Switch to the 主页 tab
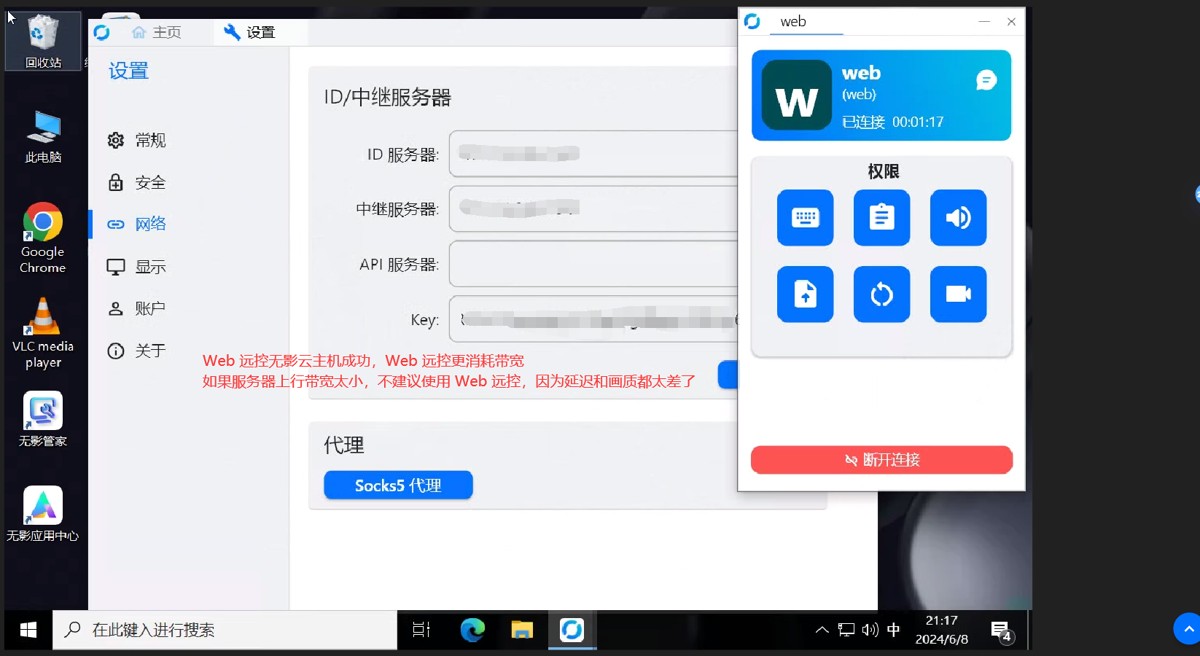The width and height of the screenshot is (1200, 656). [x=156, y=32]
